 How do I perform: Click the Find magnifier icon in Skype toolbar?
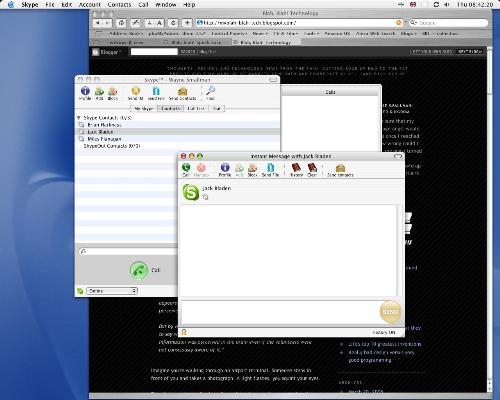[211, 91]
